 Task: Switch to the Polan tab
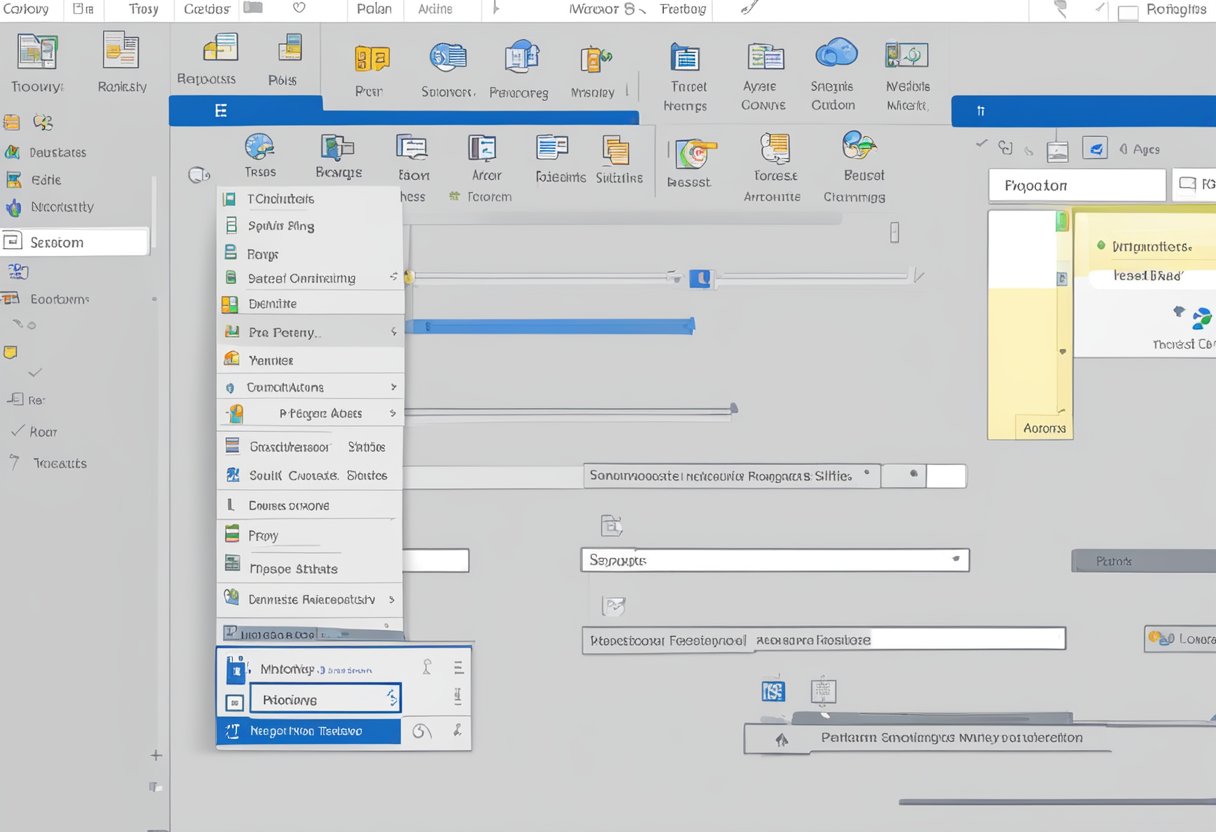point(373,9)
